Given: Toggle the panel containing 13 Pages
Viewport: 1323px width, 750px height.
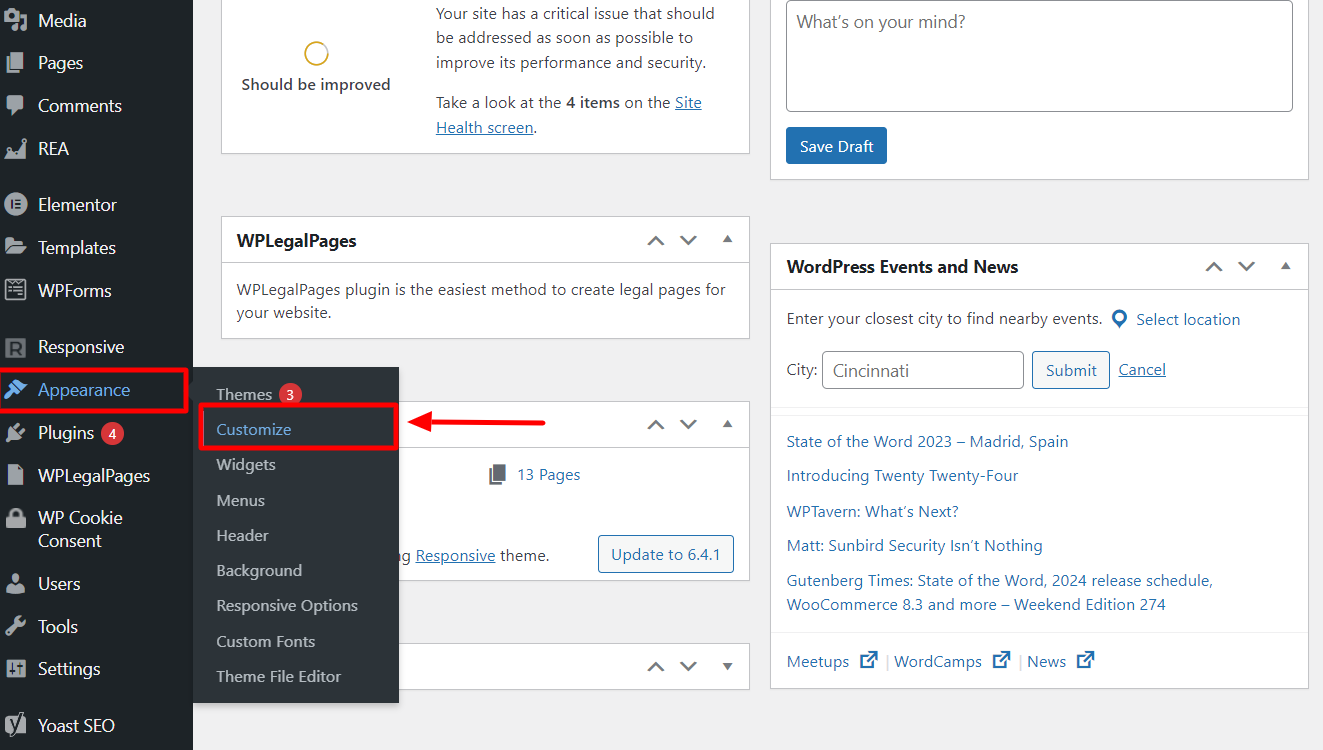Looking at the screenshot, I should coord(727,424).
